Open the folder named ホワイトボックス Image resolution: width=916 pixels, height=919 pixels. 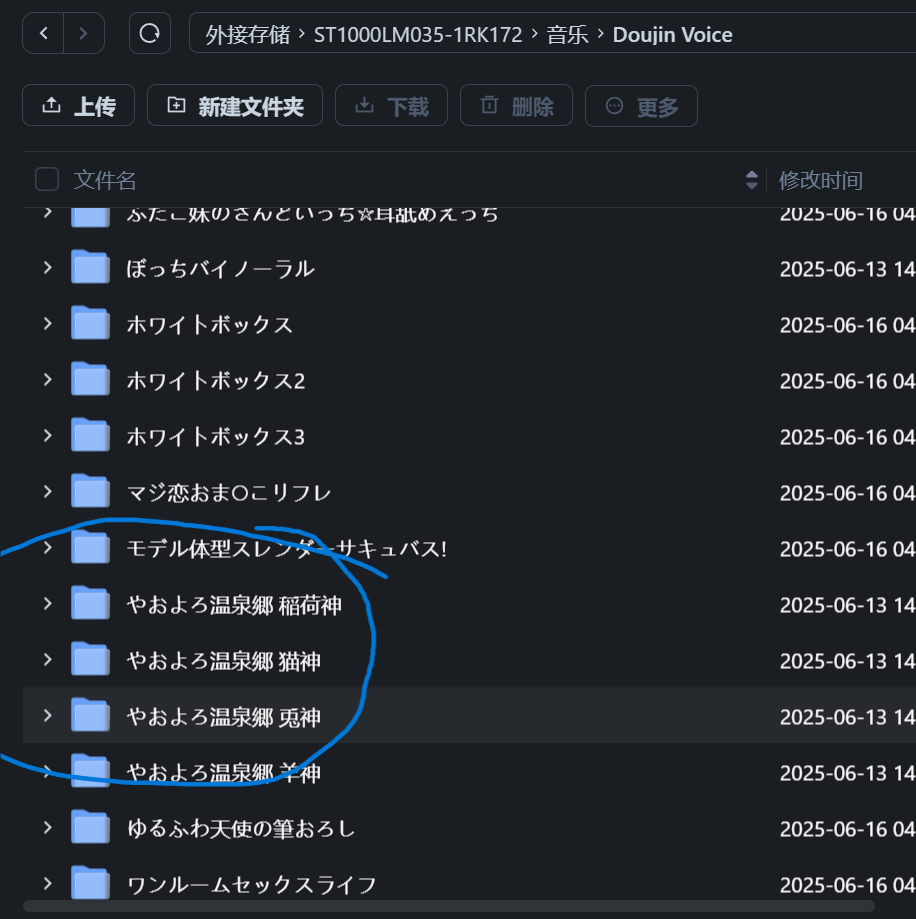point(209,325)
